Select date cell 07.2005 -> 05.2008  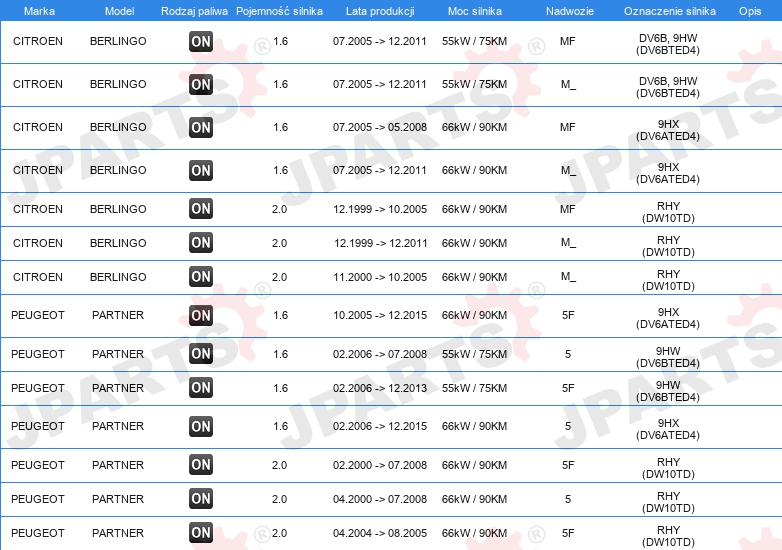point(380,127)
